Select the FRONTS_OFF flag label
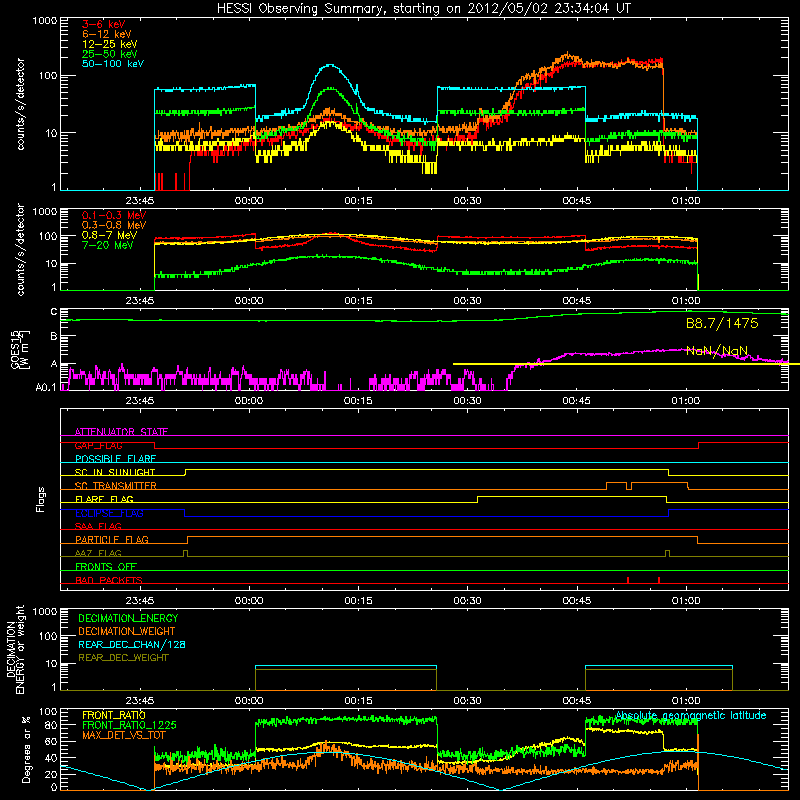 coord(106,566)
